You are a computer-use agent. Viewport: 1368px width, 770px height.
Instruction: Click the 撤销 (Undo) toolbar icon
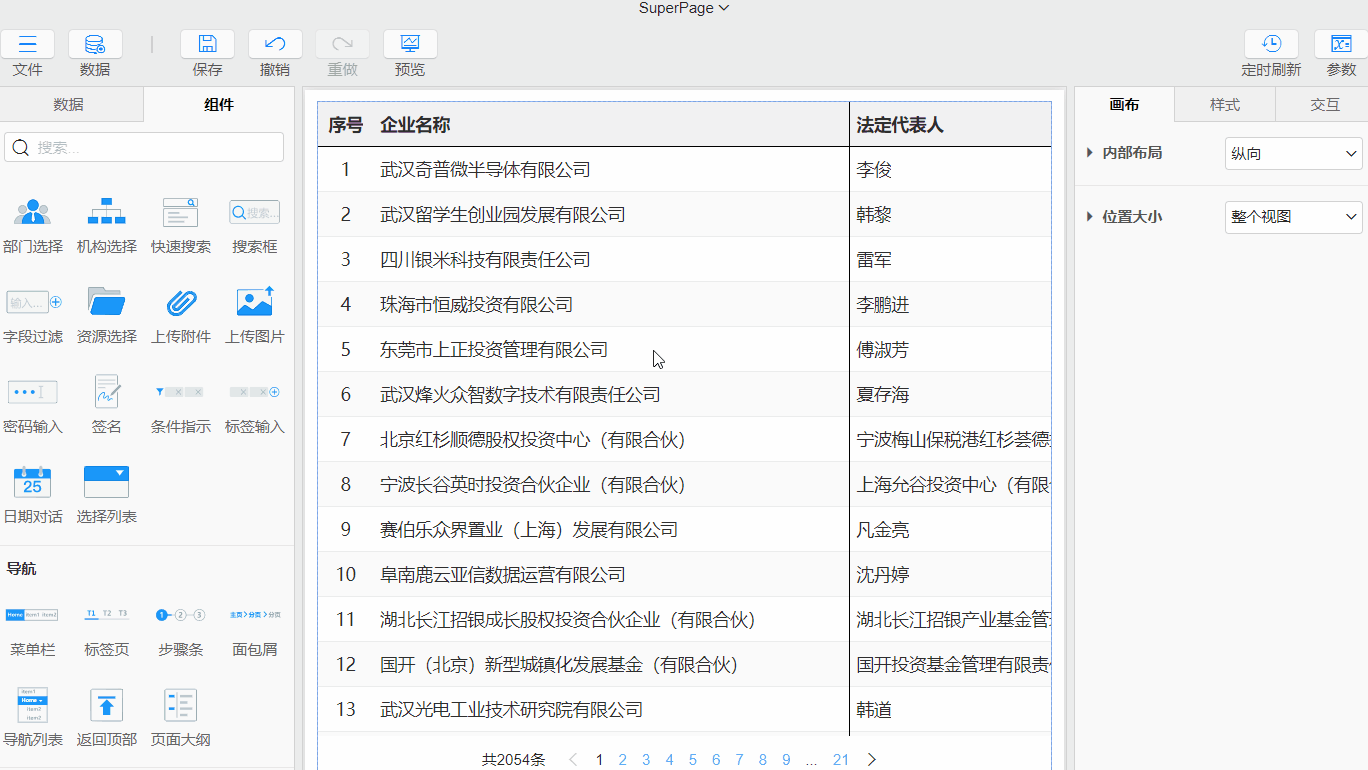coord(275,44)
